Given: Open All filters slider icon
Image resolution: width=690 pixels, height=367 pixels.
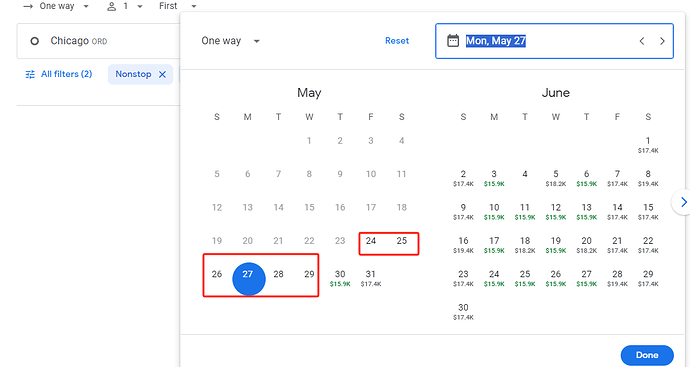Looking at the screenshot, I should tap(30, 74).
